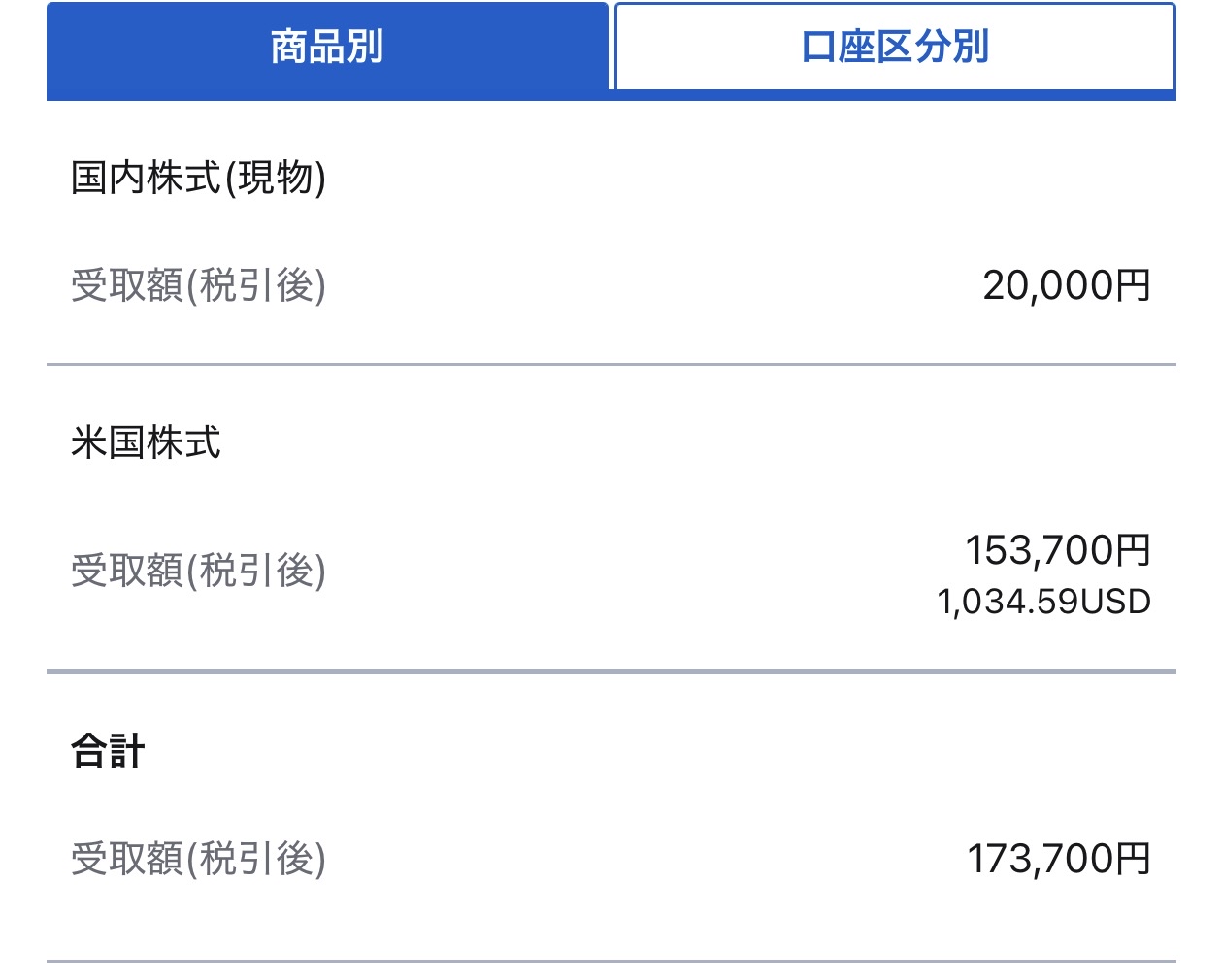The image size is (1223, 980).
Task: Click the USD currency unit text
Action: pyautogui.click(x=1115, y=602)
